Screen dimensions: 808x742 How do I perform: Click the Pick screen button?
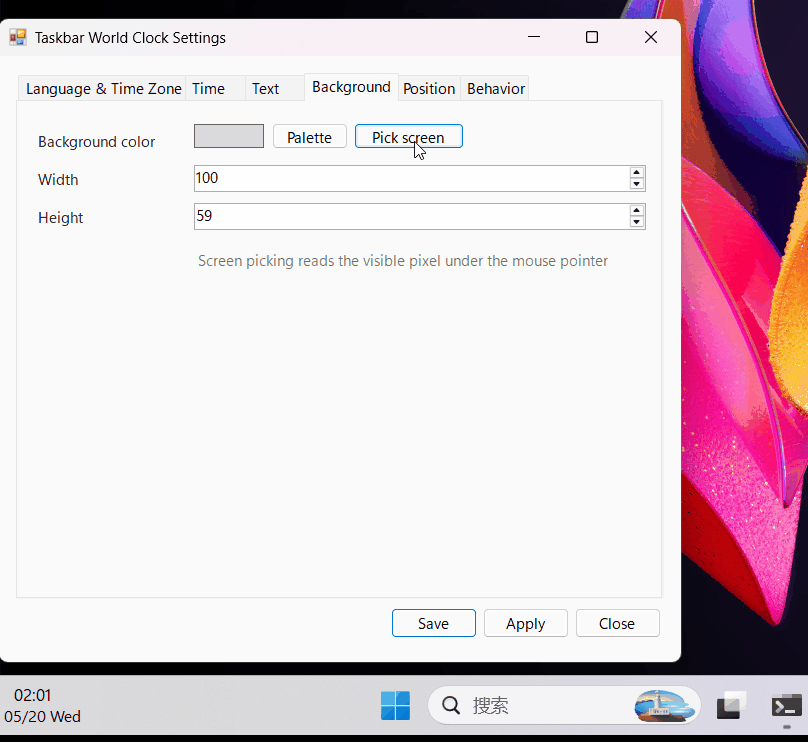pos(409,137)
